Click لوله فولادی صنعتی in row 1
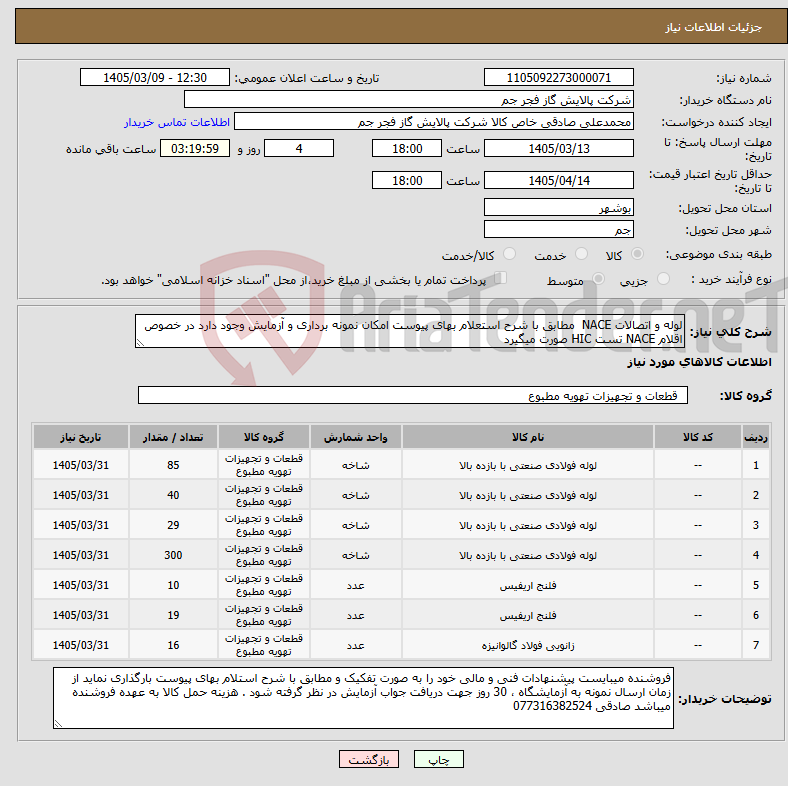Image resolution: width=788 pixels, height=786 pixels. (x=528, y=465)
